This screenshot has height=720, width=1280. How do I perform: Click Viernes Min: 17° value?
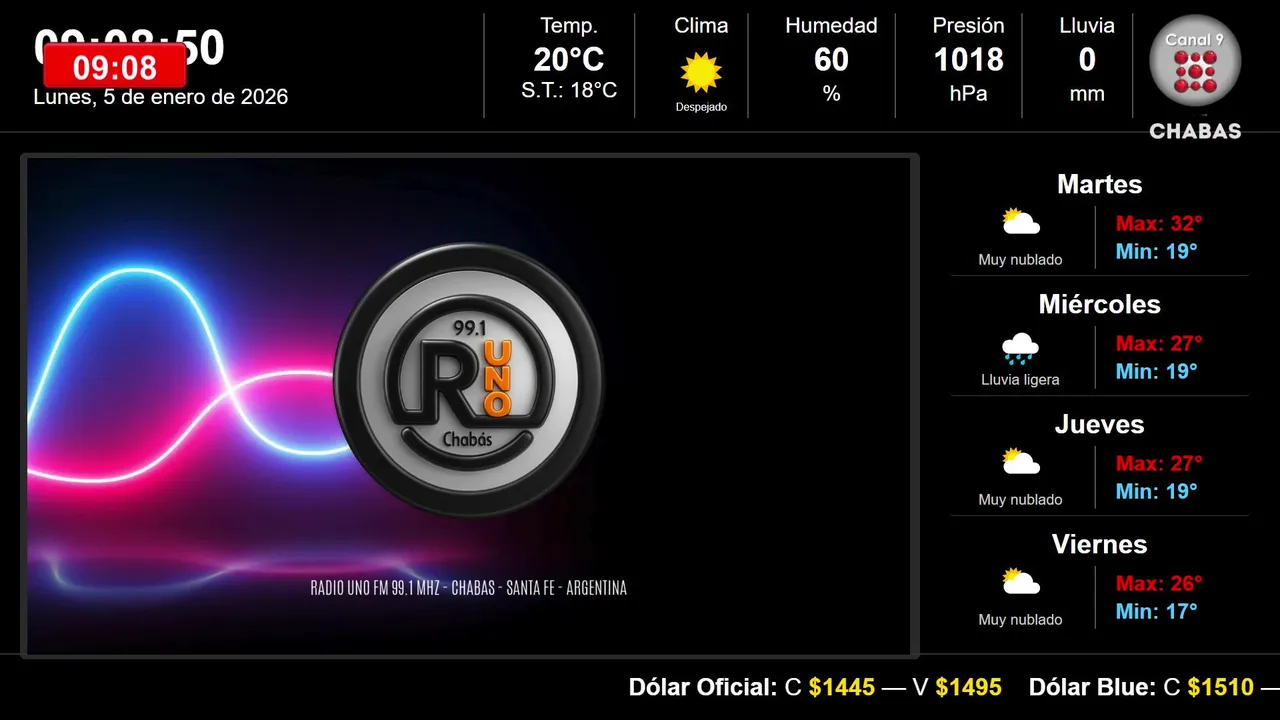tap(1156, 611)
